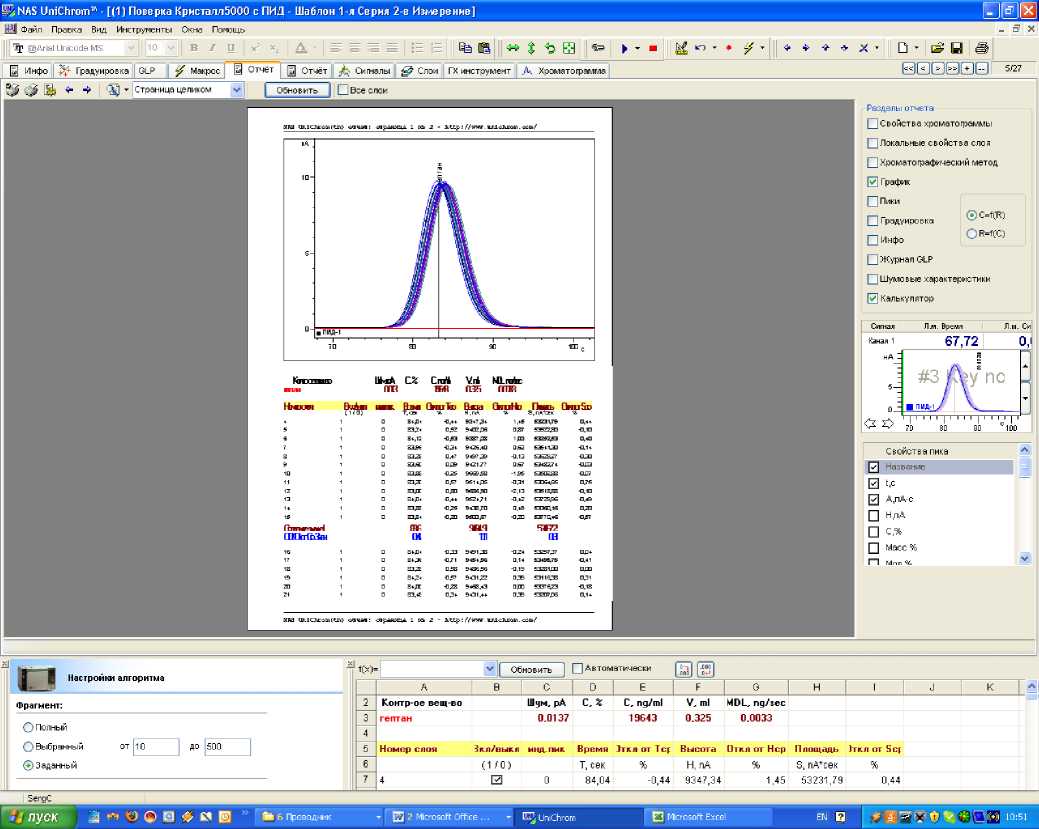Open the f(x)= formula dropdown
The image size is (1039, 829).
(490, 669)
